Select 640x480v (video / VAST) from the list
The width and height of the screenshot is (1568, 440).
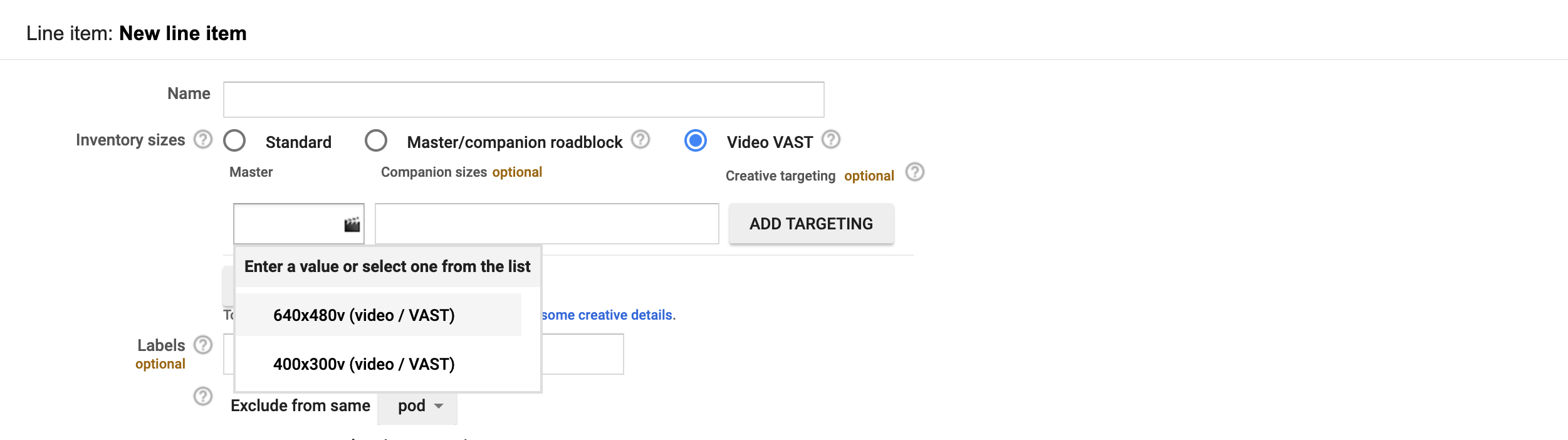pos(363,315)
